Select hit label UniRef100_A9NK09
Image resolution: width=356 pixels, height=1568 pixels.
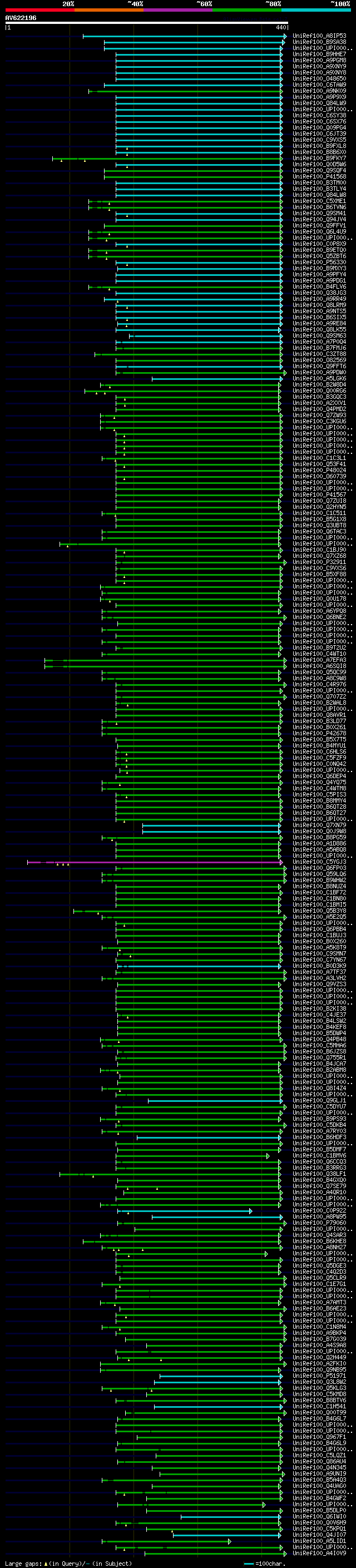click(319, 91)
